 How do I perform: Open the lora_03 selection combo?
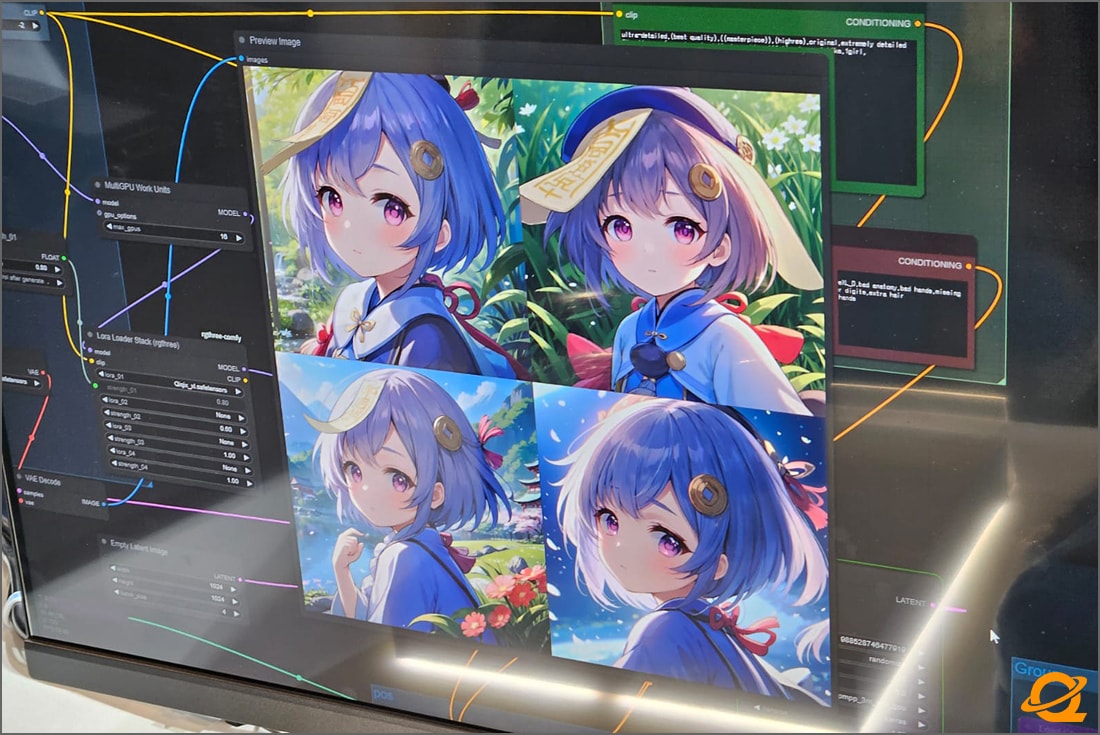click(x=177, y=434)
